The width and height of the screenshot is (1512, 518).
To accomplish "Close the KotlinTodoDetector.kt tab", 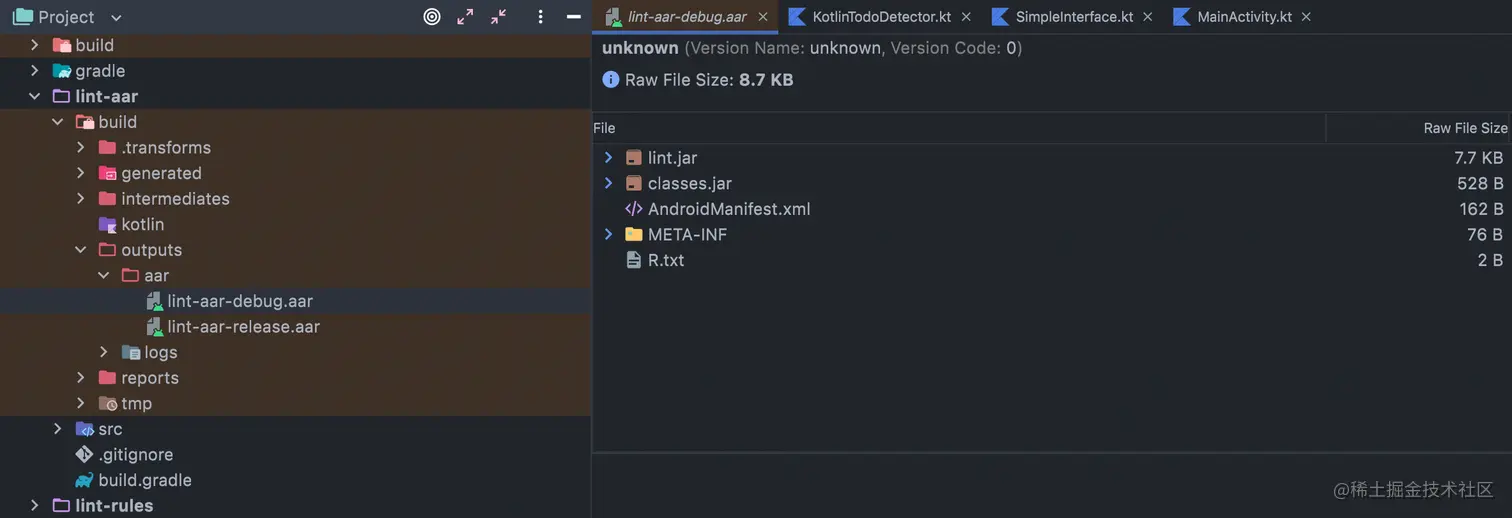I will tap(966, 17).
